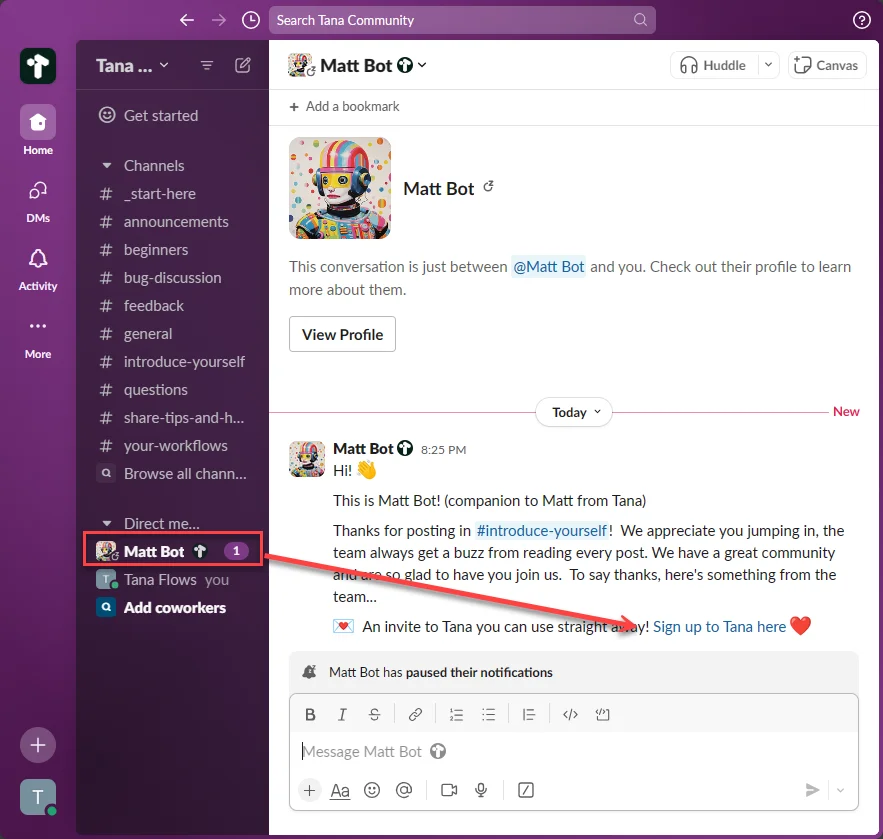Go to the Home tab
883x839 pixels.
pyautogui.click(x=38, y=130)
